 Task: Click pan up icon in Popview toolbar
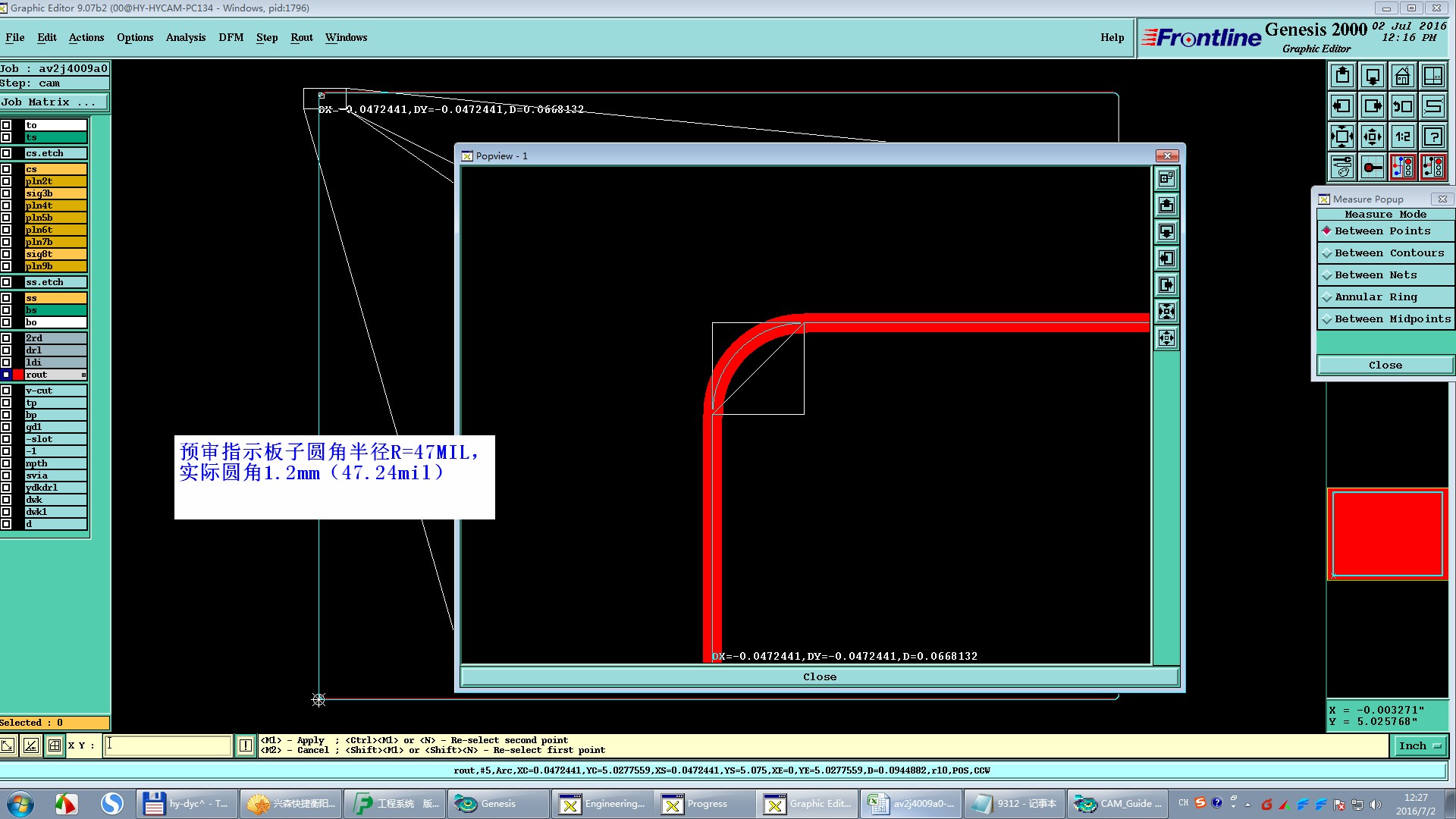pos(1166,206)
